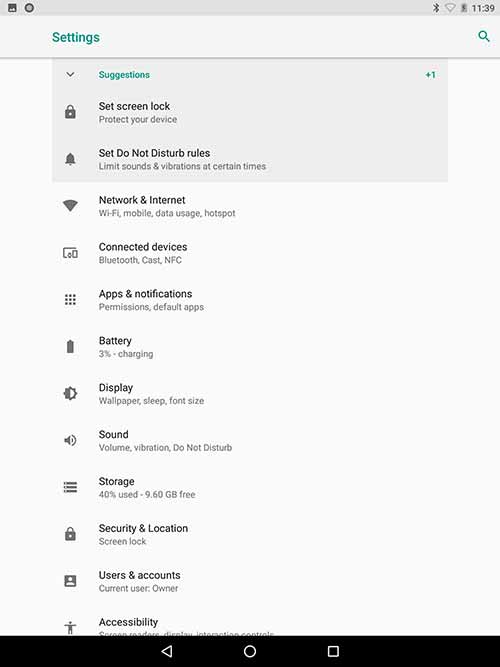Tap the lock icon for Set screen lock
Image resolution: width=500 pixels, height=667 pixels.
[x=70, y=112]
